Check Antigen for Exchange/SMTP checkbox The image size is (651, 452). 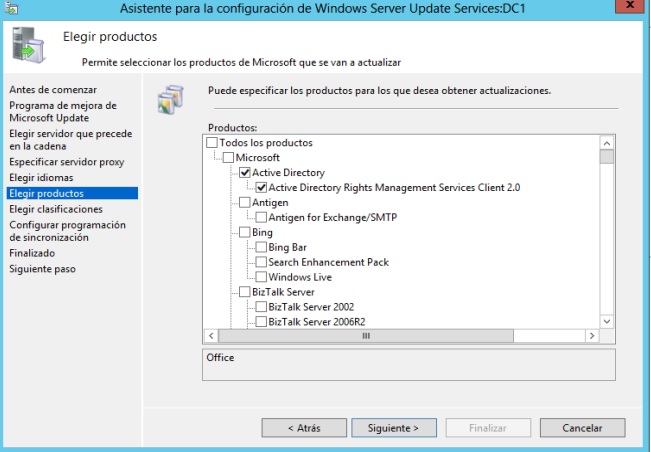pyautogui.click(x=261, y=217)
